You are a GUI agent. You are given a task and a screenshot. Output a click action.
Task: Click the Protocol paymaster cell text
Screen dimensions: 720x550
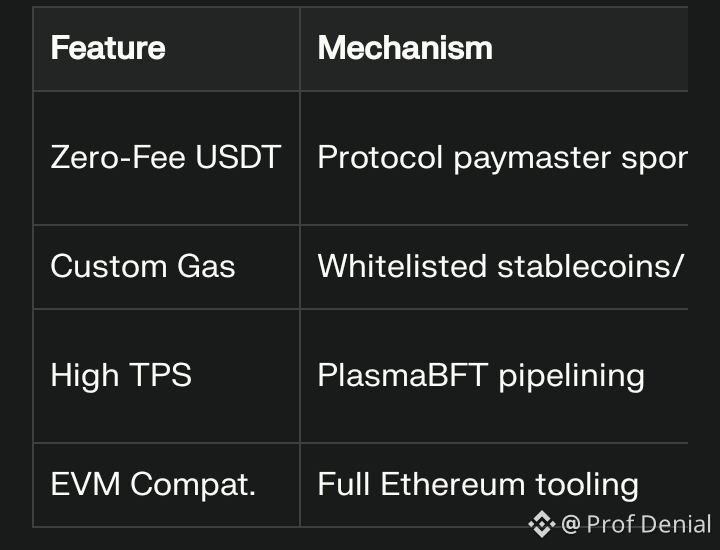coord(503,158)
